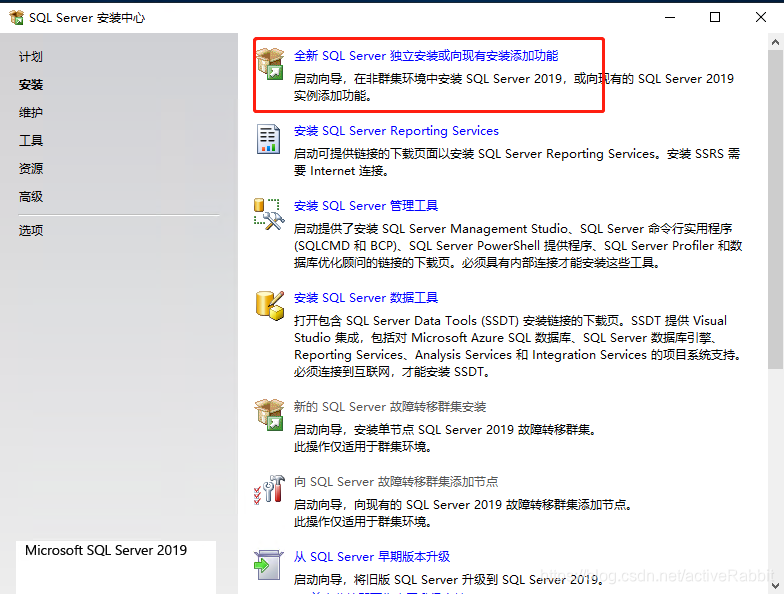Click the new standalone installation package icon

pyautogui.click(x=270, y=64)
